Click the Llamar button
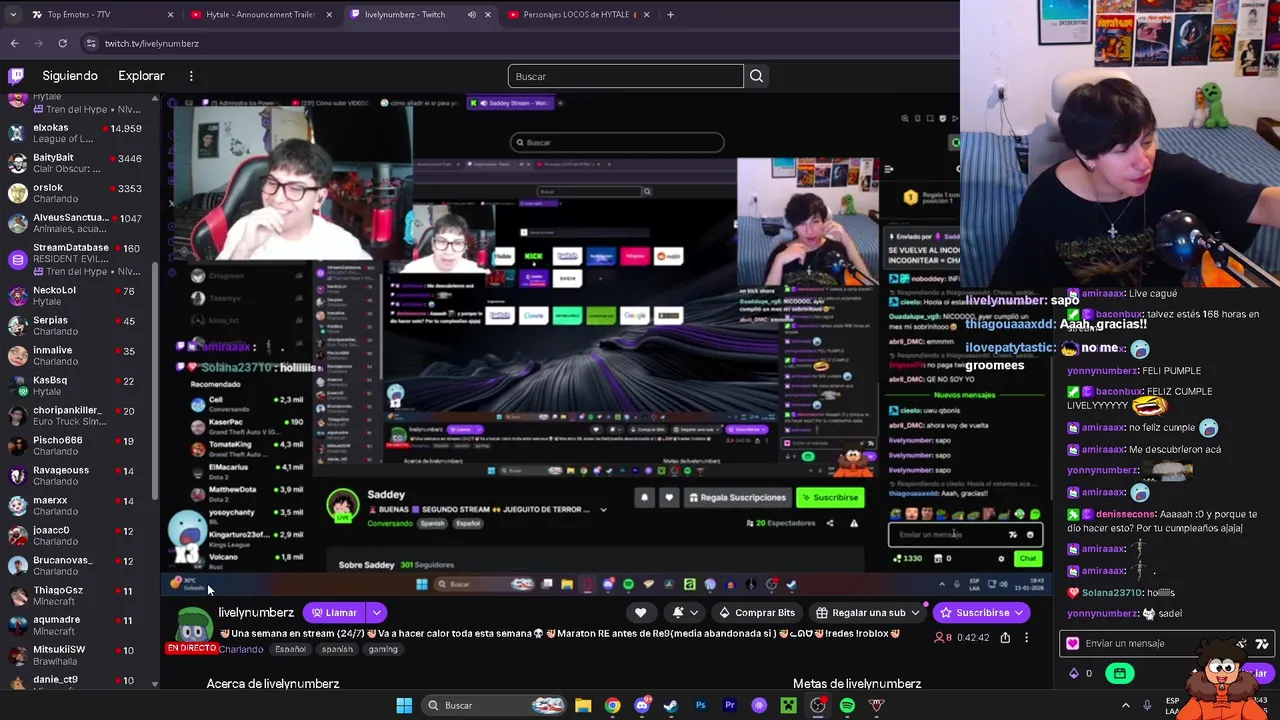Screen dimensions: 1280x720 pos(334,613)
